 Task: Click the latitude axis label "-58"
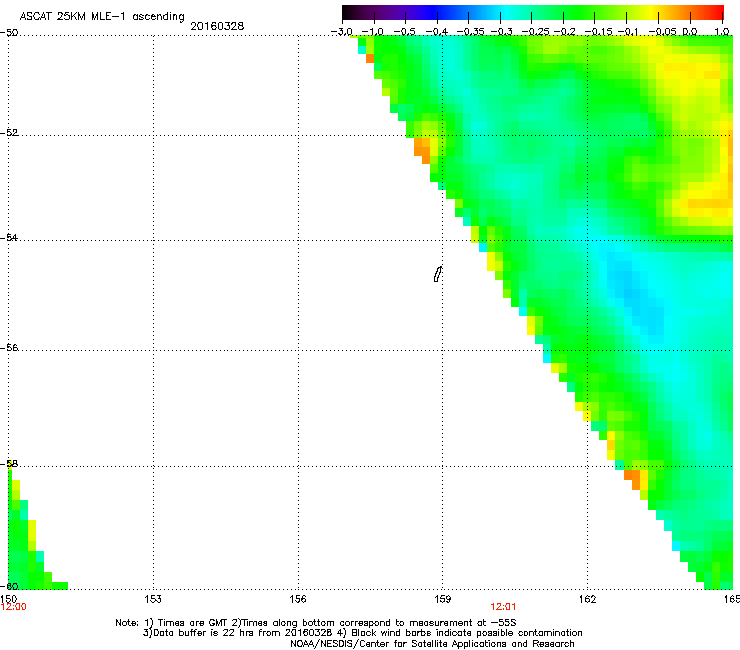(x=9, y=464)
